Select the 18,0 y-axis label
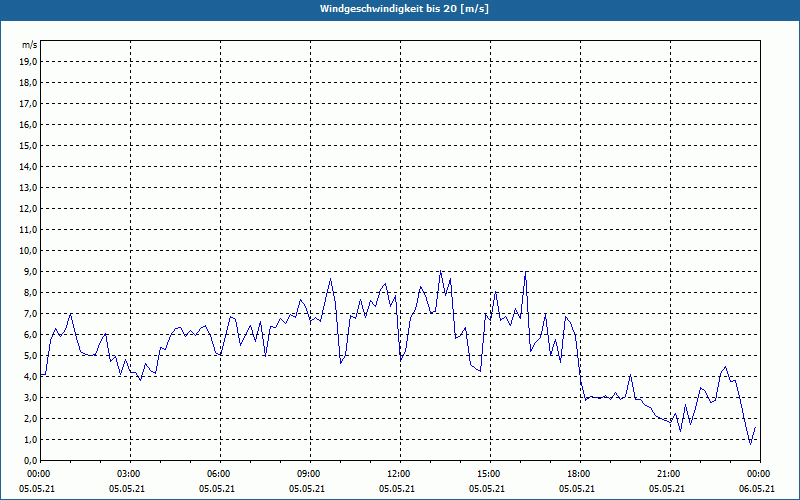This screenshot has height=500, width=800. (x=28, y=83)
